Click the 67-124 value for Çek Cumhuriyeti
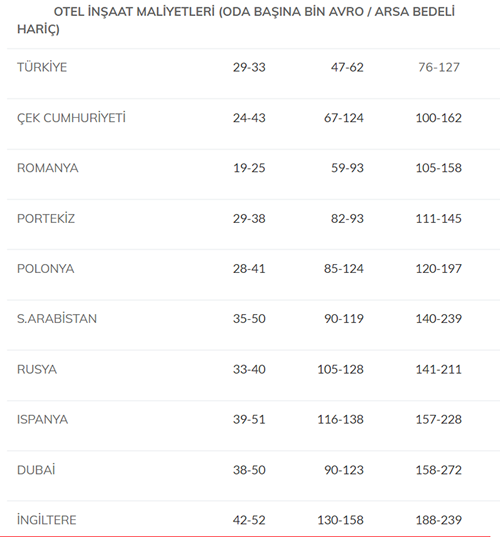The width and height of the screenshot is (500, 537). coord(343,118)
